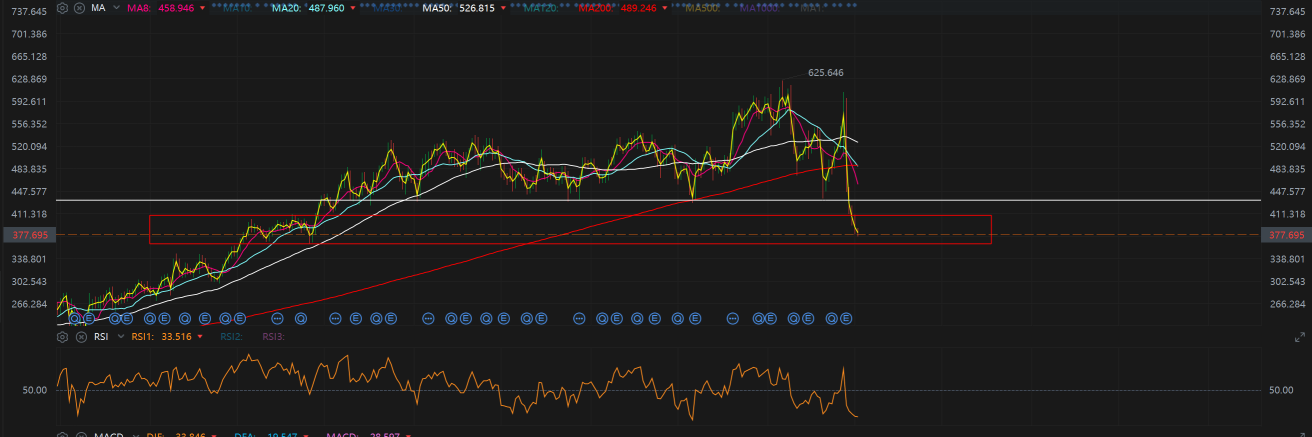Expand the arrow next to MA20 487.960
The width and height of the screenshot is (1312, 437).
pyautogui.click(x=352, y=8)
